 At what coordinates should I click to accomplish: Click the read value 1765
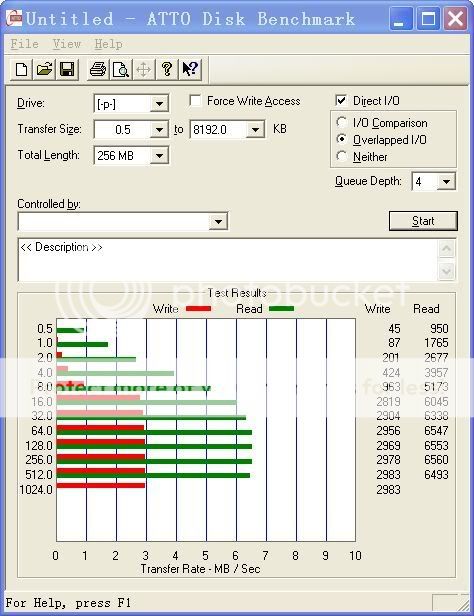coord(436,343)
